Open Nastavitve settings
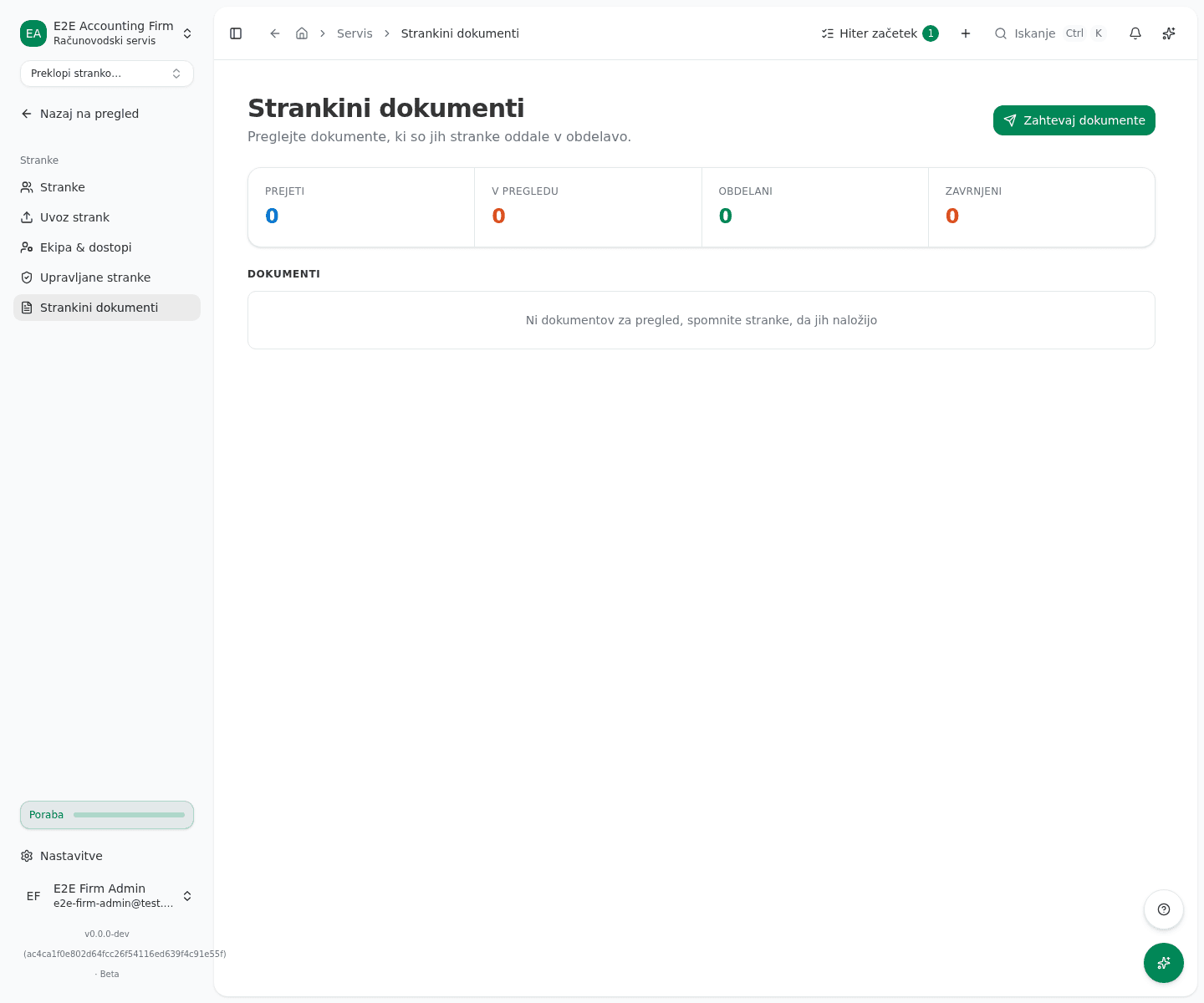This screenshot has width=1204, height=1003. pos(107,856)
